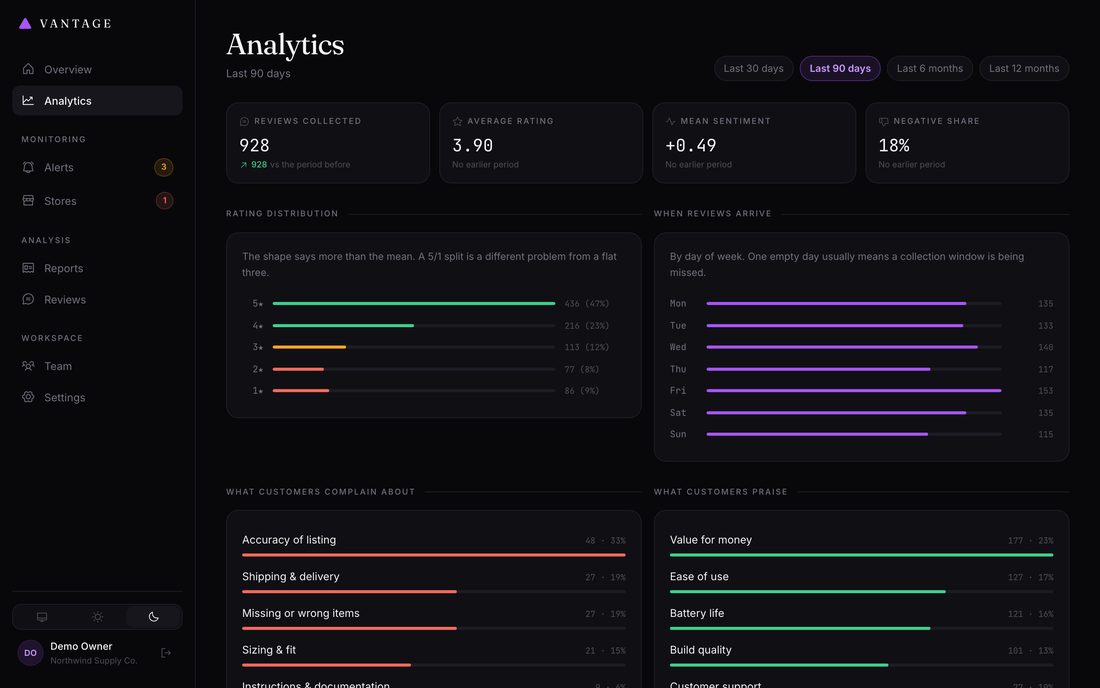
Task: Click the Fri purple reviews bar
Action: click(854, 391)
